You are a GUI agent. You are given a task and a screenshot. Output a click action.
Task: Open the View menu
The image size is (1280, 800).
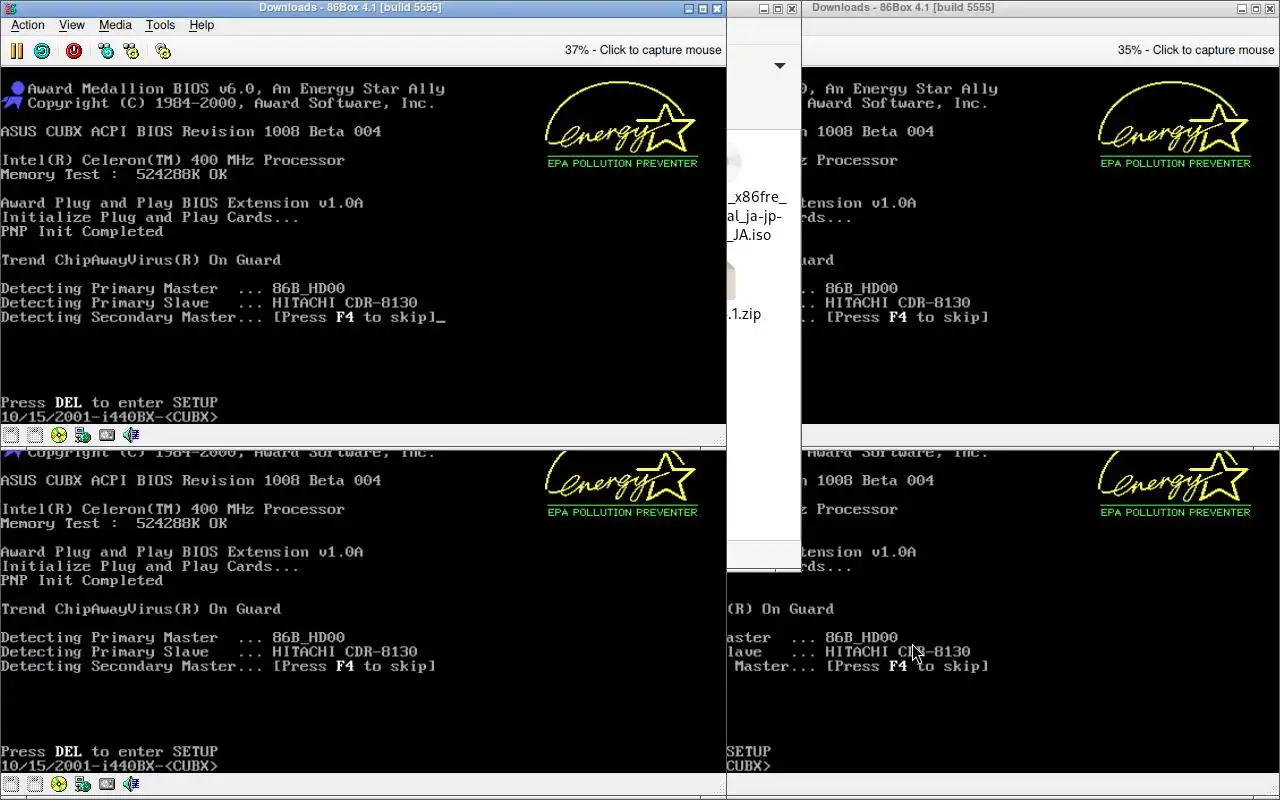(x=72, y=25)
